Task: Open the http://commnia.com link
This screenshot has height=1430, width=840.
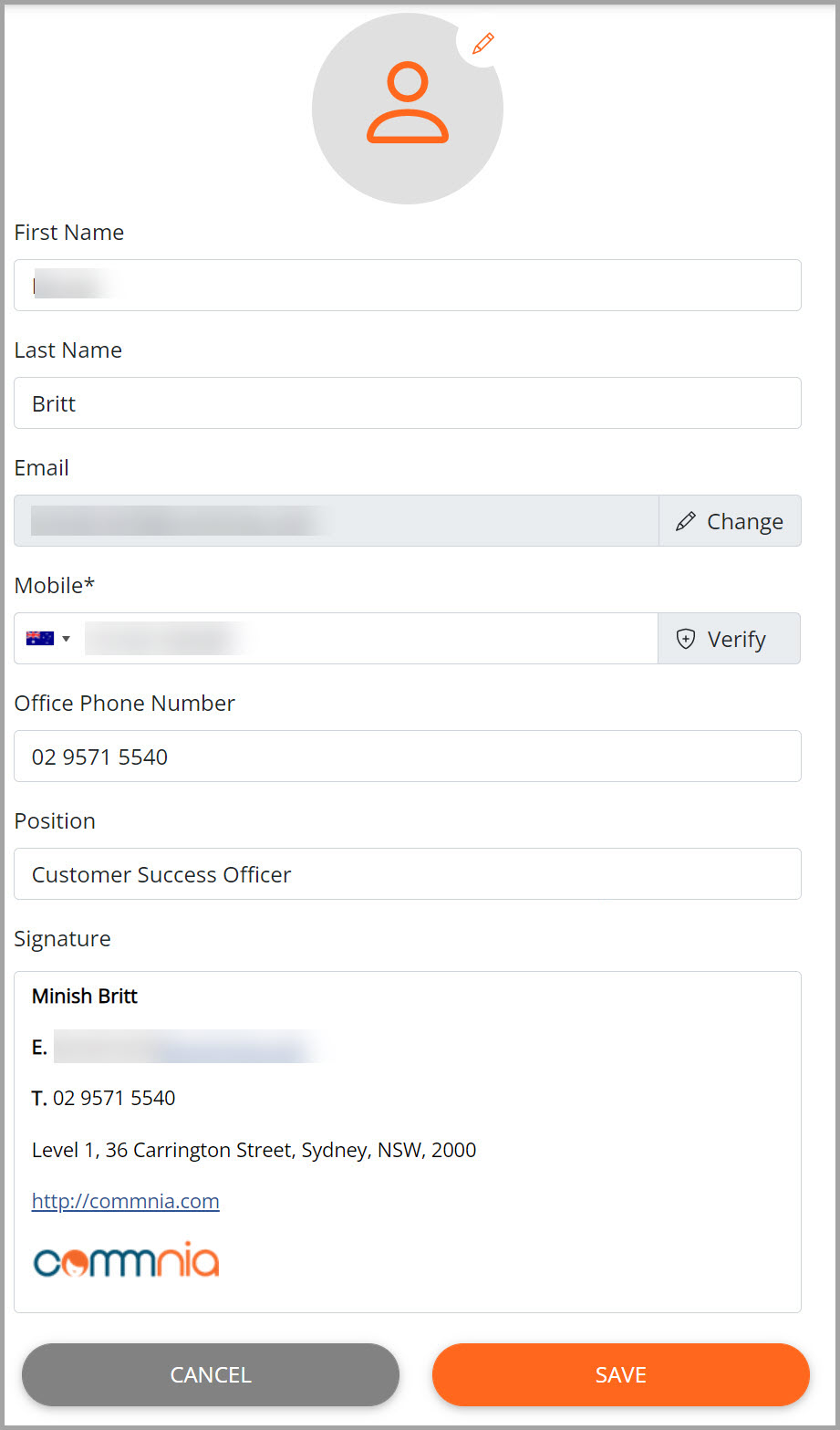Action: [126, 1201]
